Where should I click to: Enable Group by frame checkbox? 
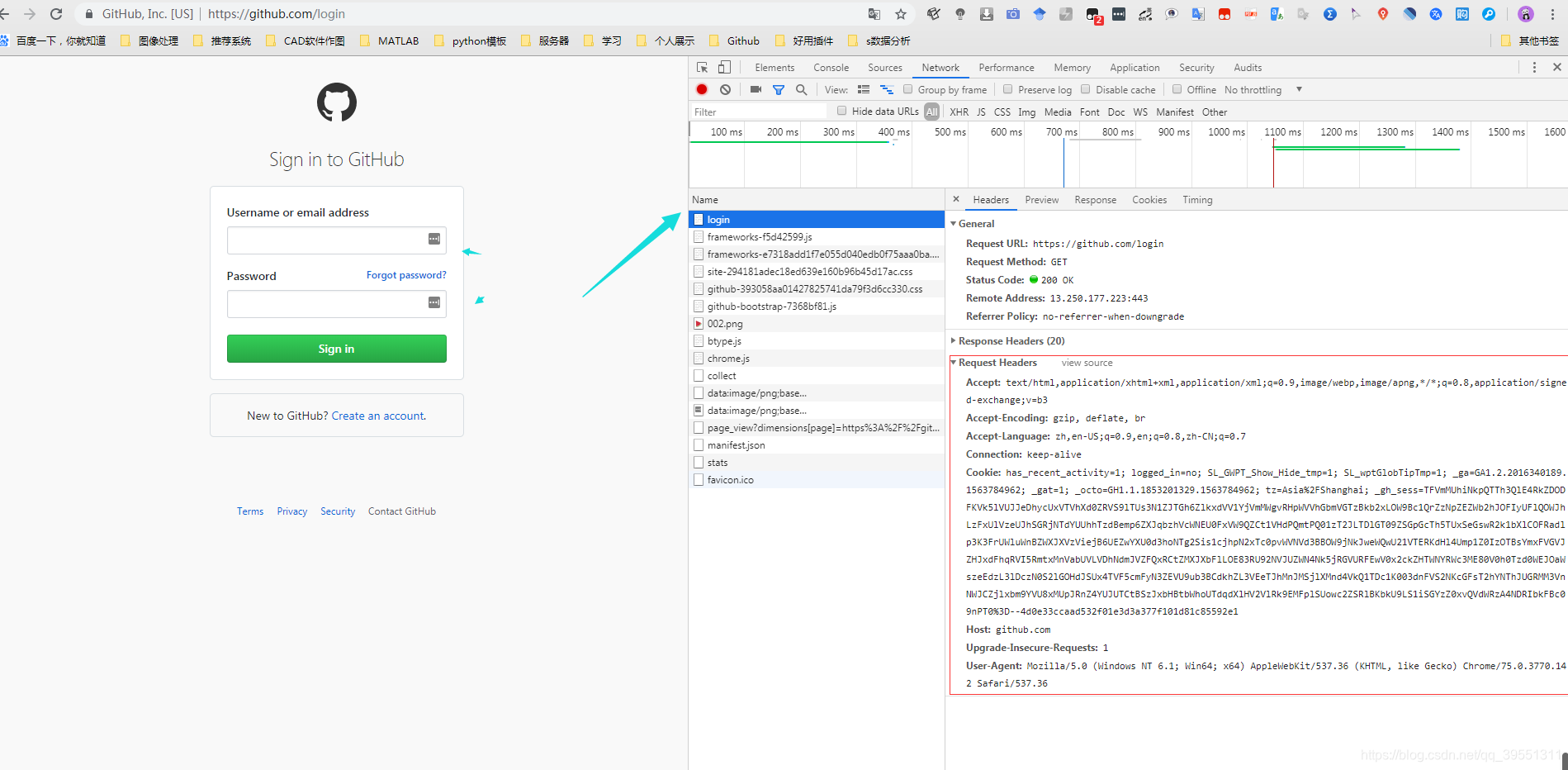coord(908,89)
